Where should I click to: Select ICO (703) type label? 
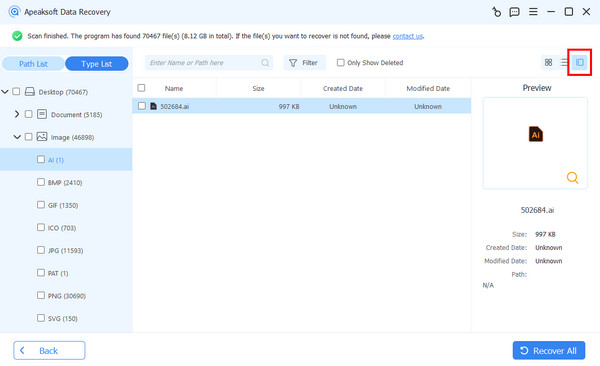(62, 228)
